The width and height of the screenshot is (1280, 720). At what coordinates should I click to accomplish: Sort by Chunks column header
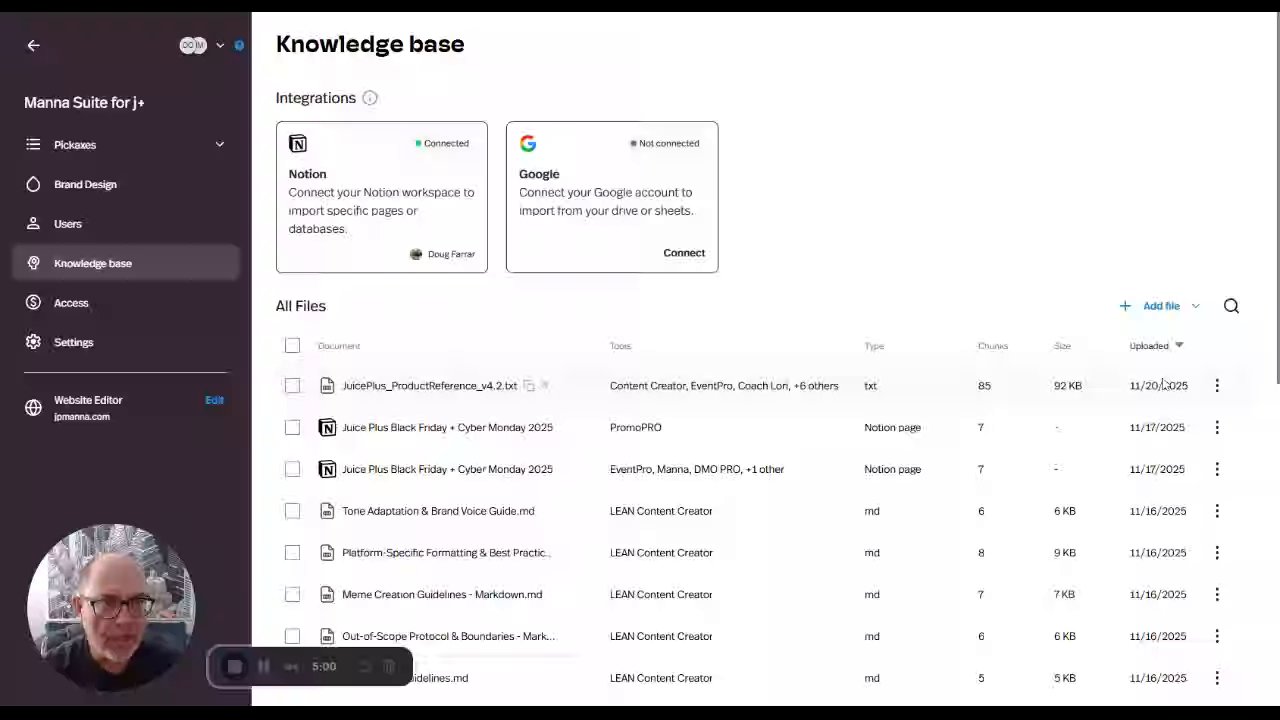993,346
